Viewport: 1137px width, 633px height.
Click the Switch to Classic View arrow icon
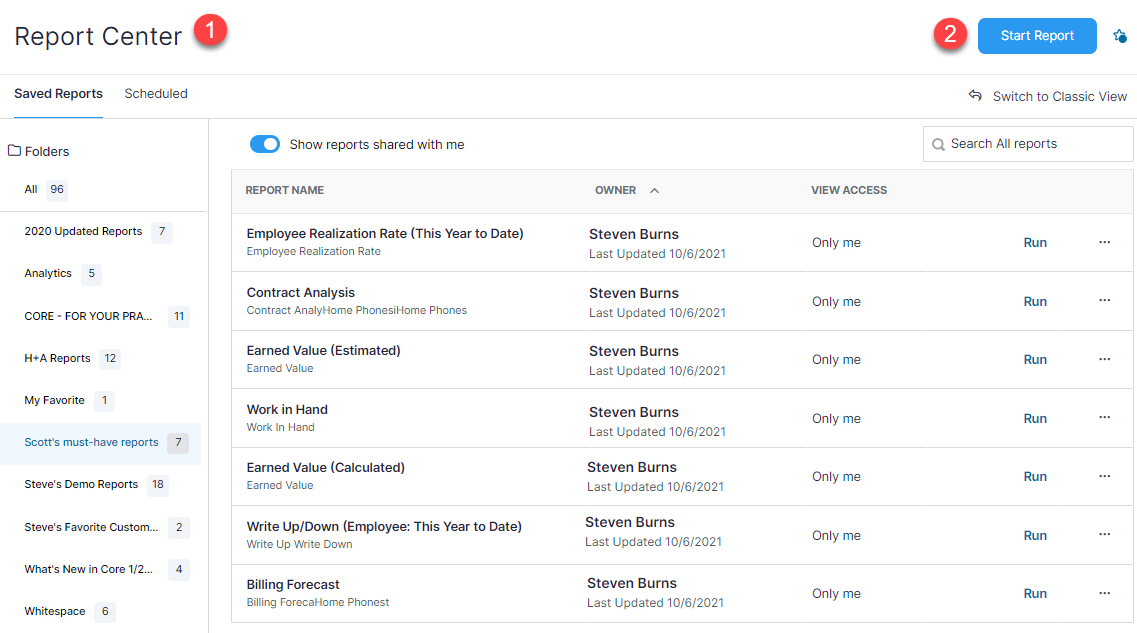975,96
